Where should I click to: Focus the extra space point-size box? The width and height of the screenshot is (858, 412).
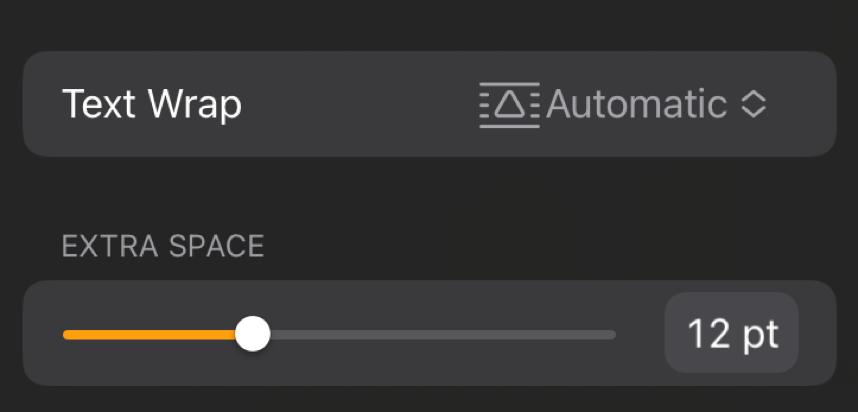pyautogui.click(x=732, y=333)
